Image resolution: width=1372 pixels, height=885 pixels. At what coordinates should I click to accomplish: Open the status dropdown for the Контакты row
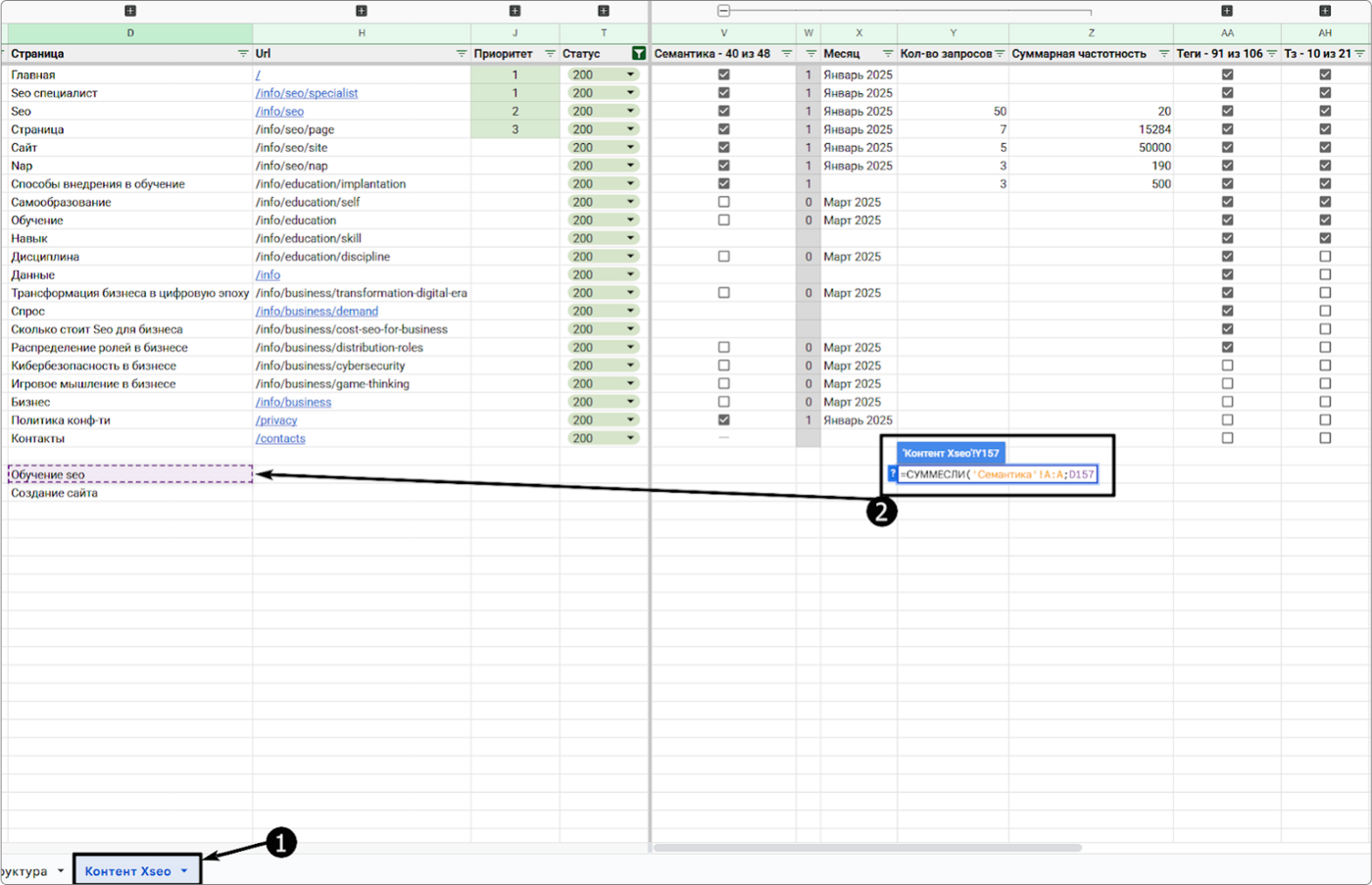tap(630, 438)
